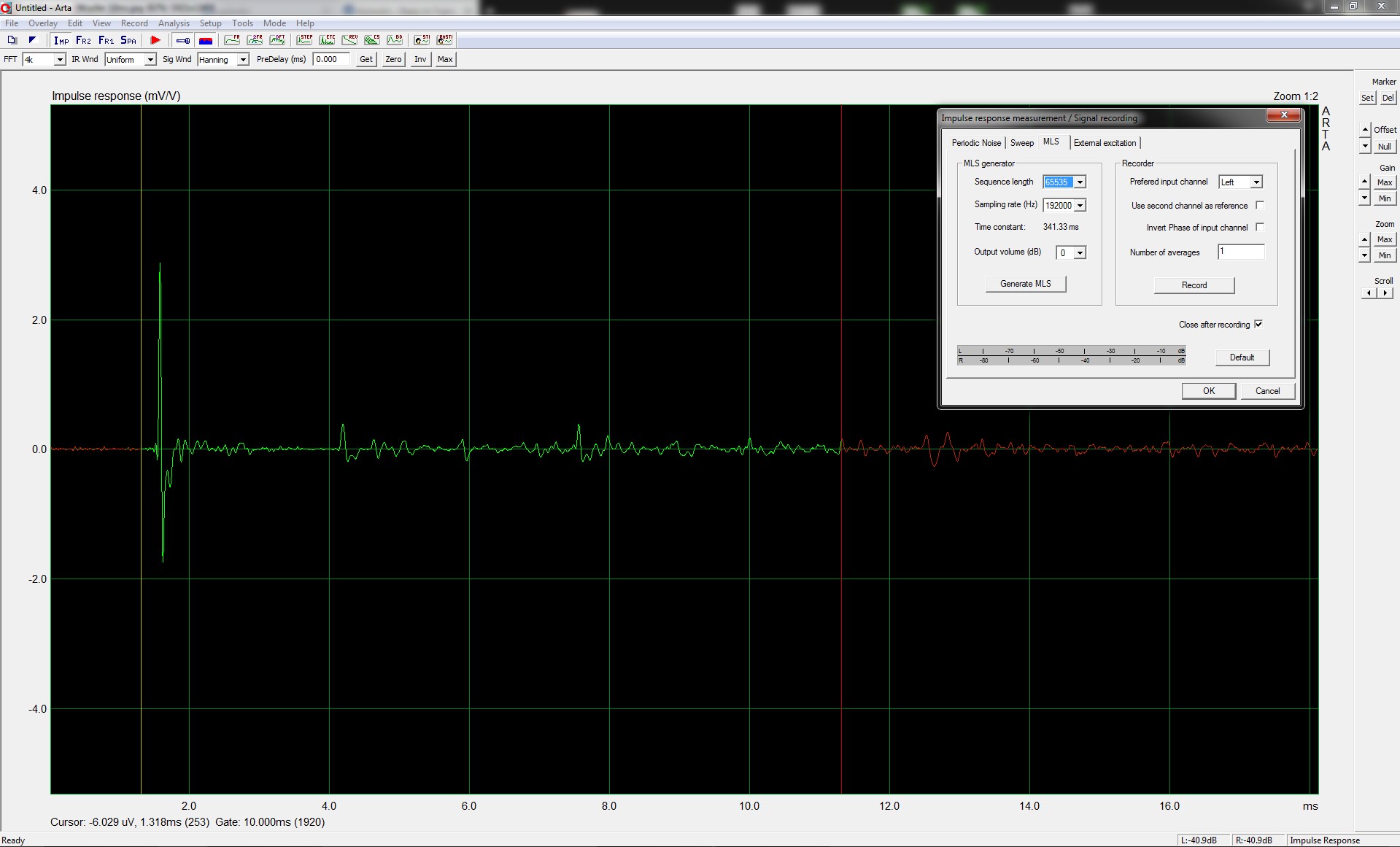Click the red and blue overlay icon
The image size is (1400, 847).
pyautogui.click(x=206, y=40)
